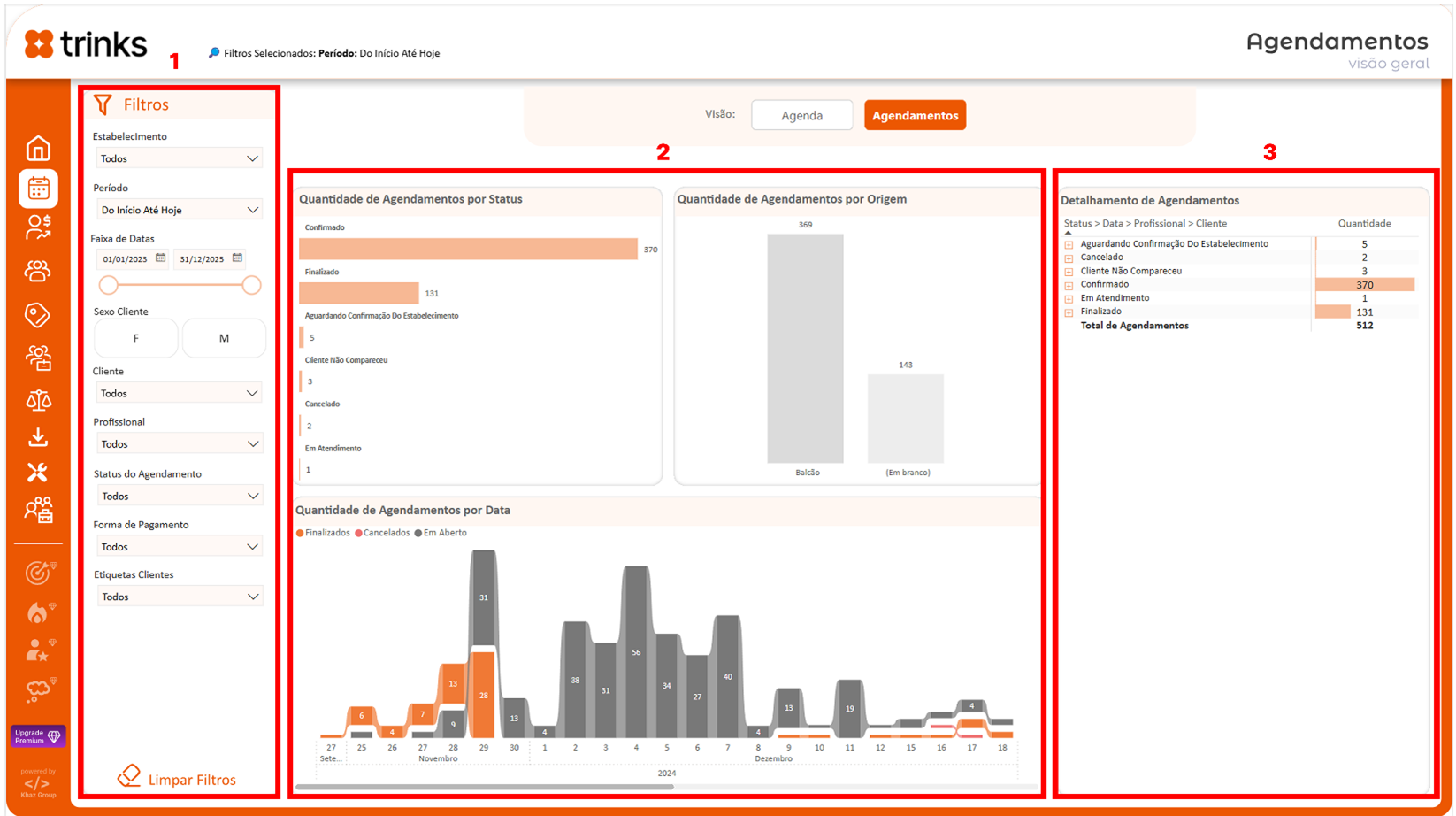Image resolution: width=1456 pixels, height=816 pixels.
Task: Select the Agendamentos view tab
Action: [x=915, y=115]
